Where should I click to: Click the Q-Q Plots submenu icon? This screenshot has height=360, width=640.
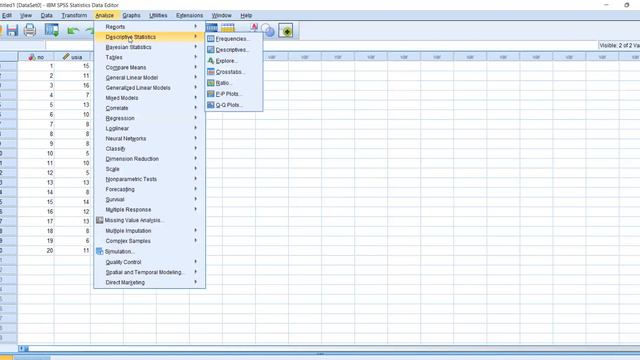211,105
